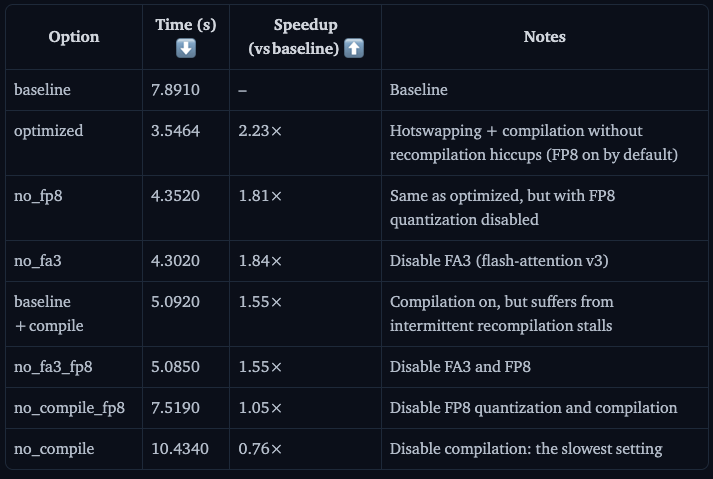Click the no_fa3_fp8 option cell
713x479 pixels.
(53, 367)
